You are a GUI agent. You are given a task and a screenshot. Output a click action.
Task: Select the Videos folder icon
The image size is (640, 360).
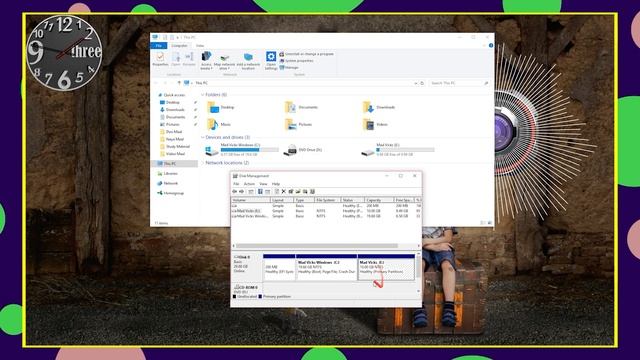click(x=368, y=124)
